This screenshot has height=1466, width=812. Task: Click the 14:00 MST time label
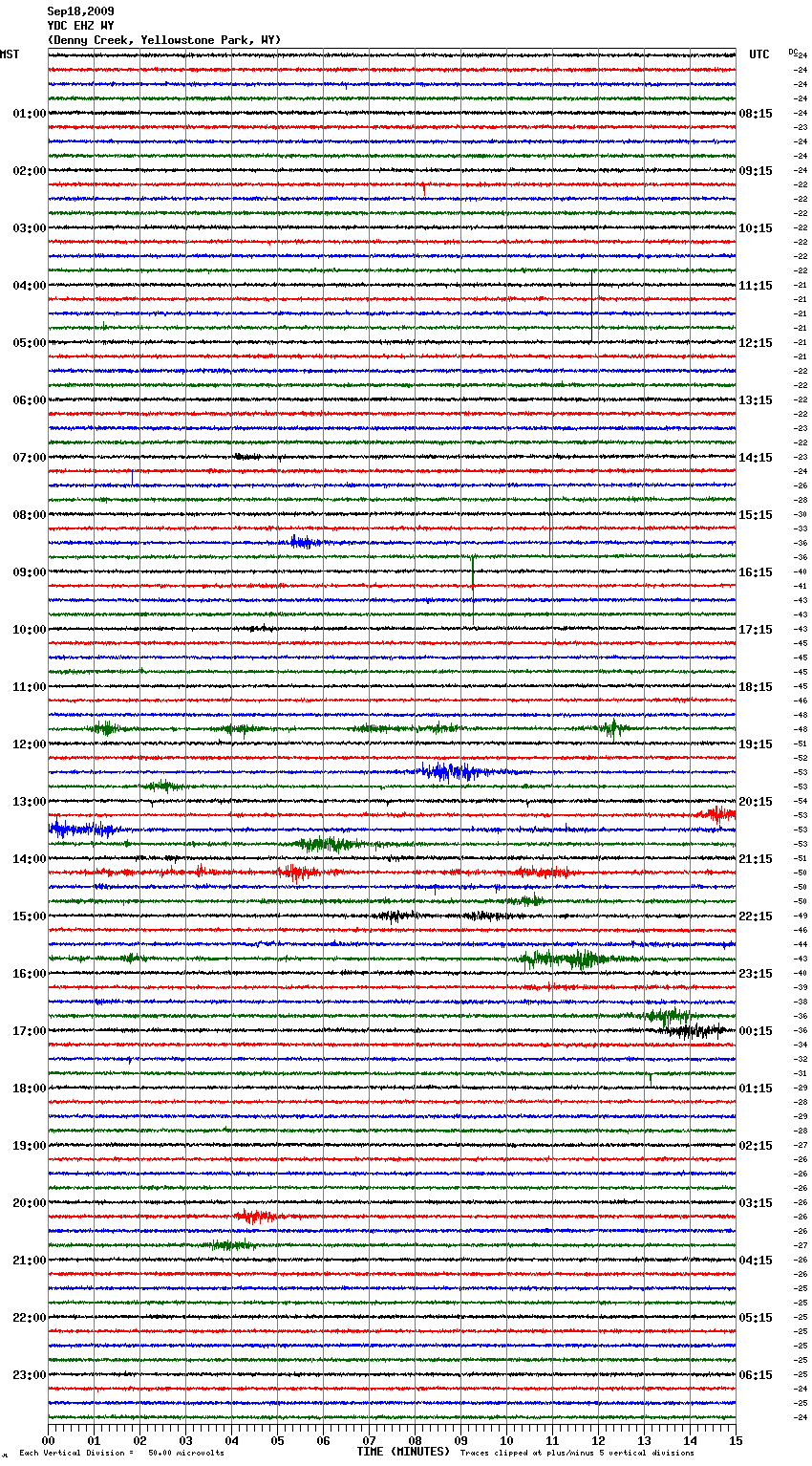click(30, 859)
